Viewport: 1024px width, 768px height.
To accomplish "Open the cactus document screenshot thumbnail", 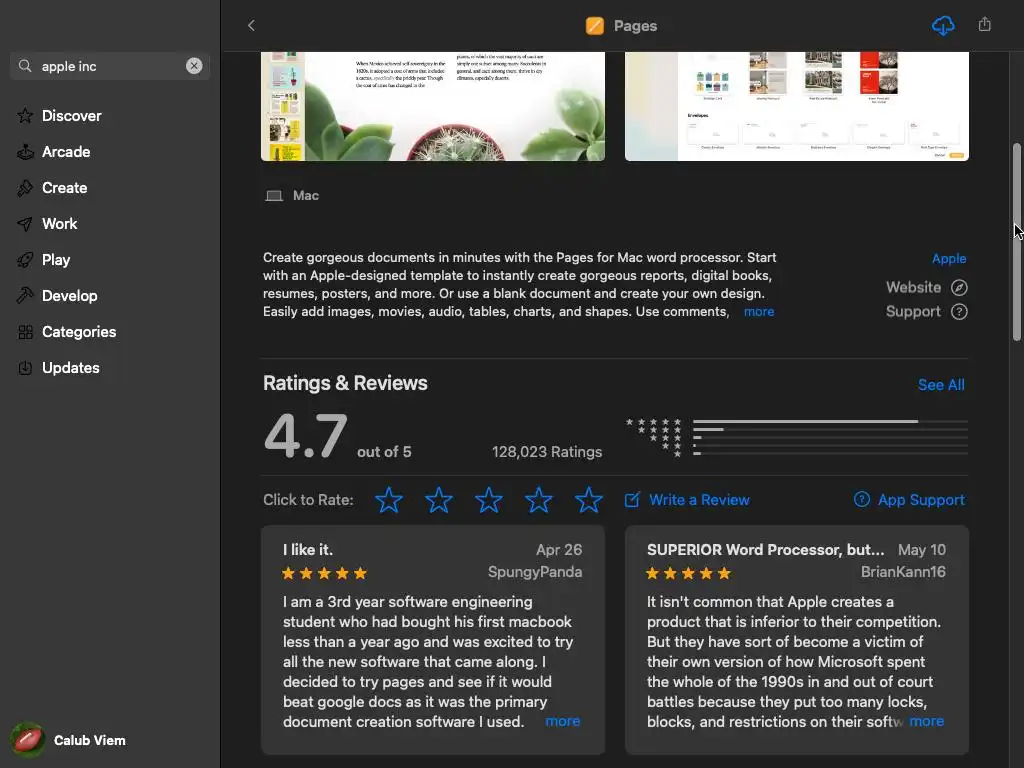I will (433, 106).
